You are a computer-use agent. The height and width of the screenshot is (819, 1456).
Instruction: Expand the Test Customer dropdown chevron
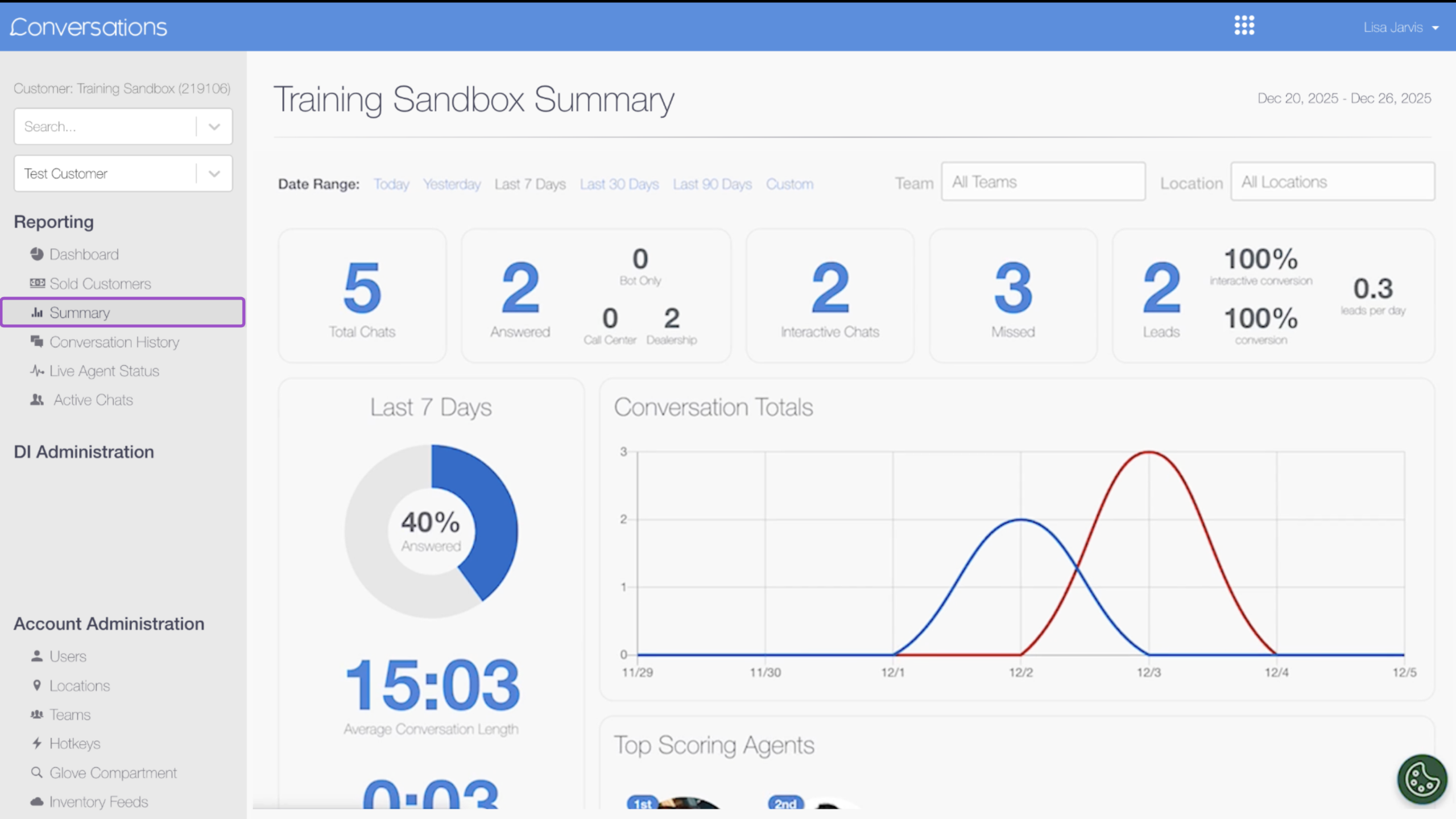pyautogui.click(x=214, y=173)
